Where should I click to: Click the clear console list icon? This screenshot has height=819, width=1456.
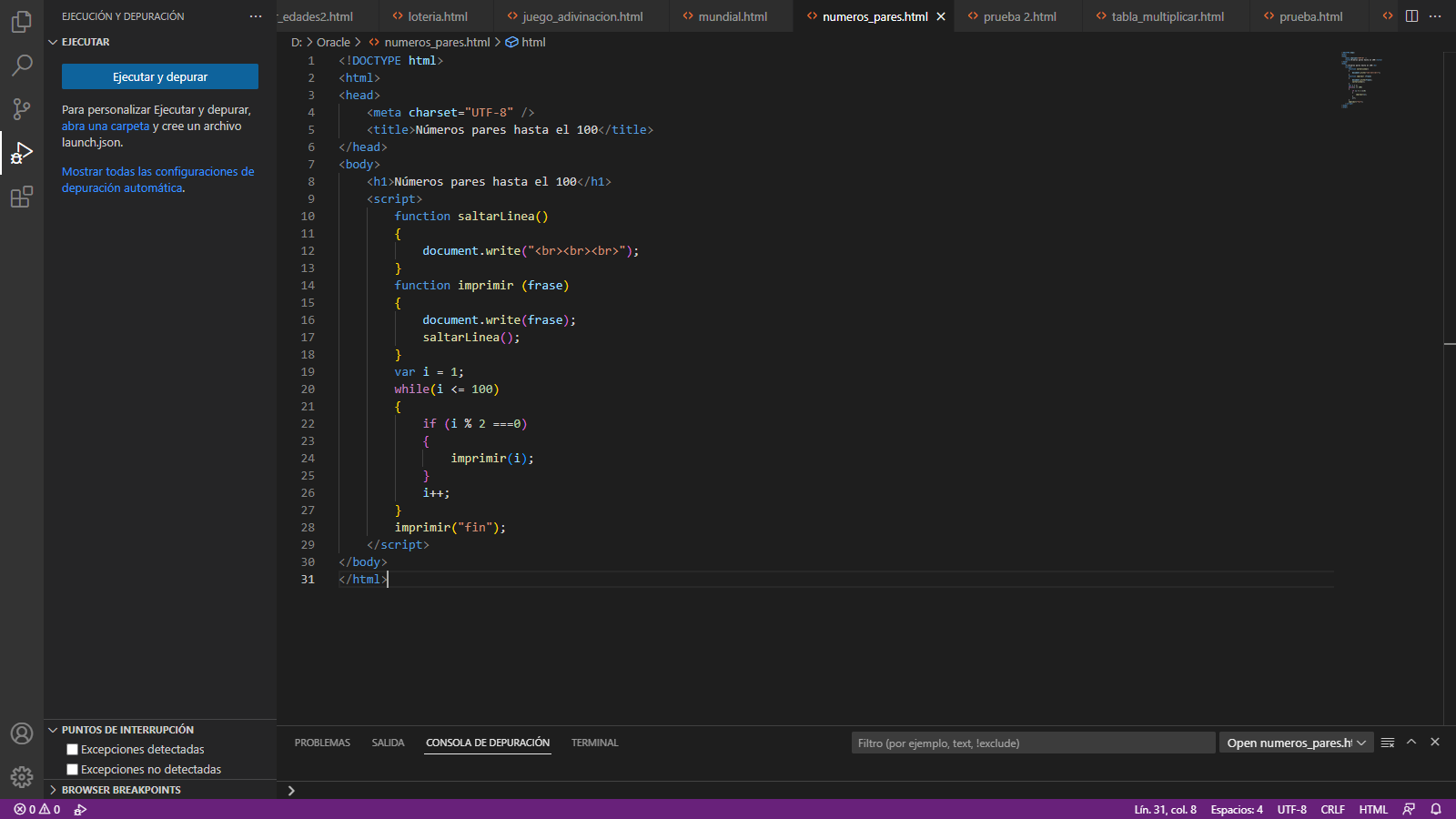1388,743
